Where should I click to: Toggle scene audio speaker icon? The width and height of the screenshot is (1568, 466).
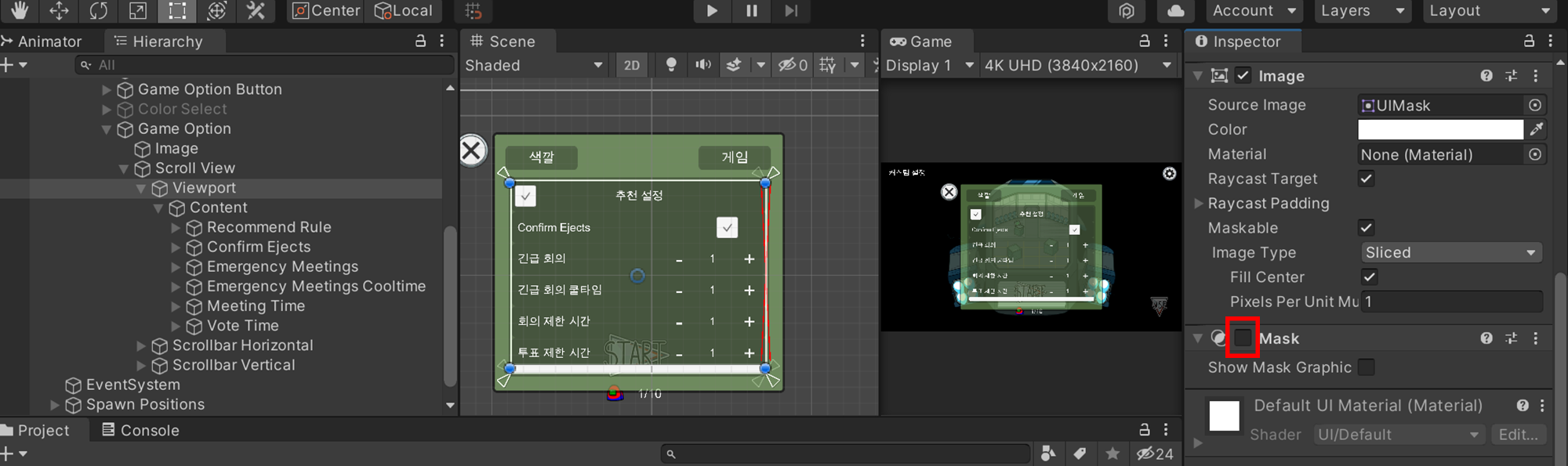(703, 65)
